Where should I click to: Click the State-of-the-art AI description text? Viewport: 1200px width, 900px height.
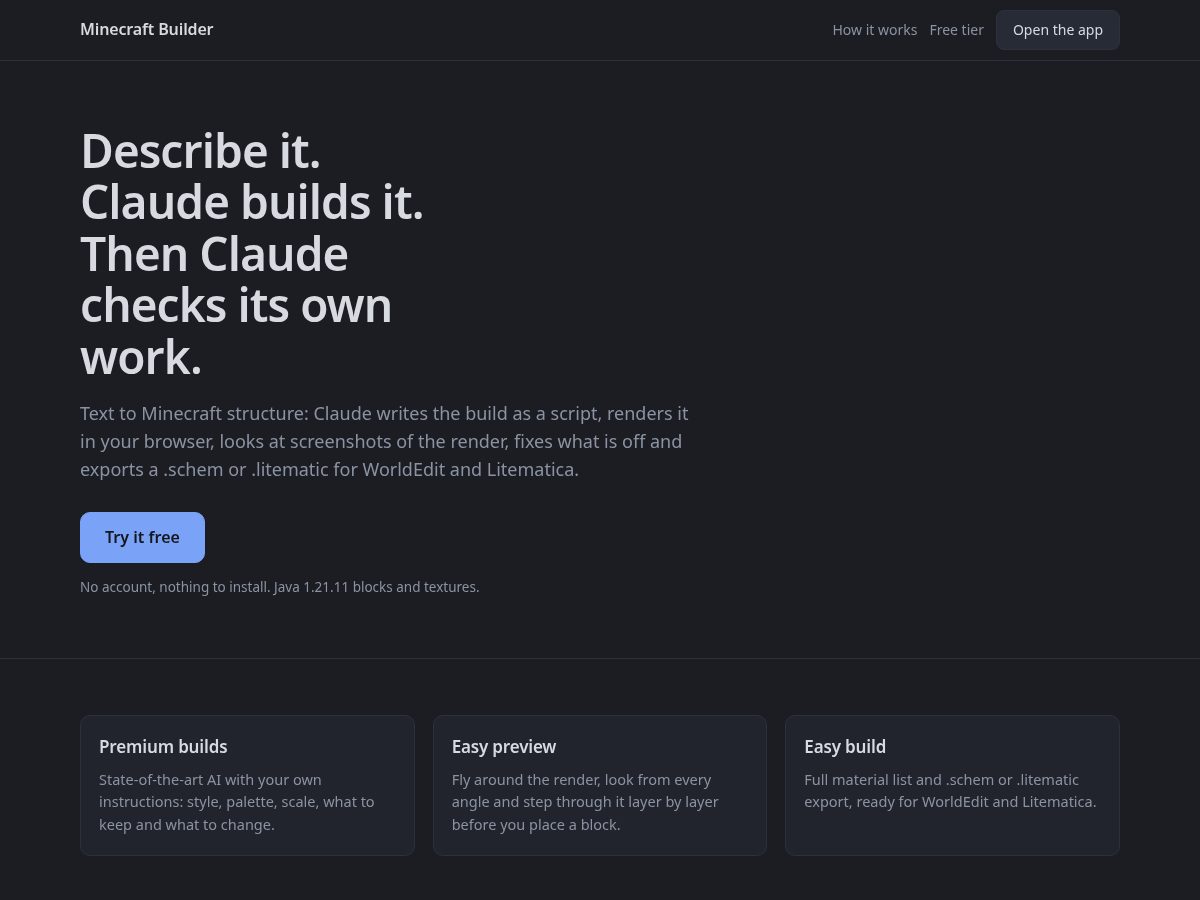click(237, 802)
